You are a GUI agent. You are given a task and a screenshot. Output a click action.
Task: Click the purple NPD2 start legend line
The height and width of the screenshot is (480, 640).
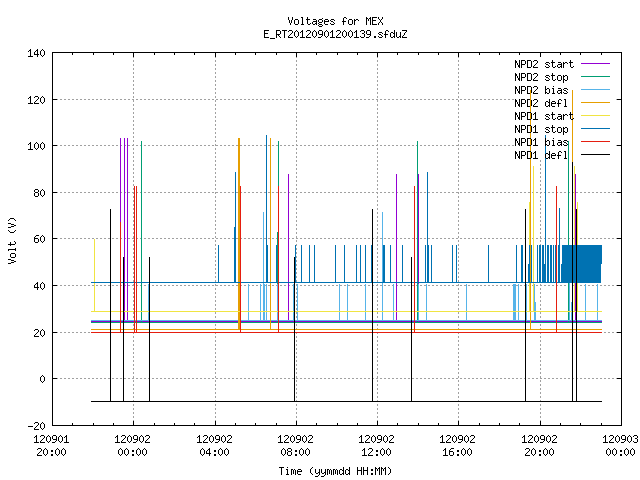click(x=596, y=64)
